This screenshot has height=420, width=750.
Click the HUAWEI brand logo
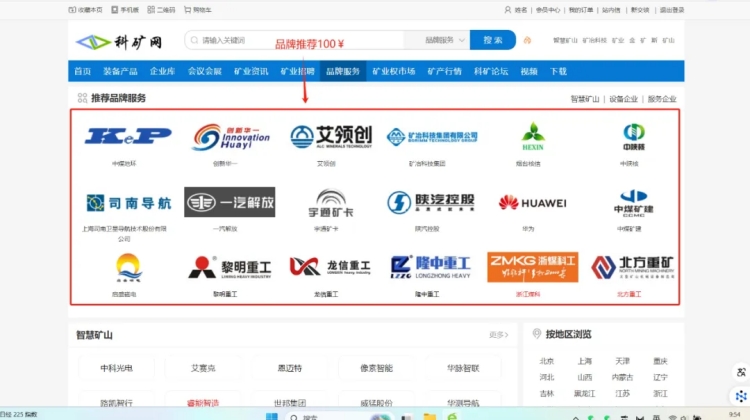(x=532, y=202)
